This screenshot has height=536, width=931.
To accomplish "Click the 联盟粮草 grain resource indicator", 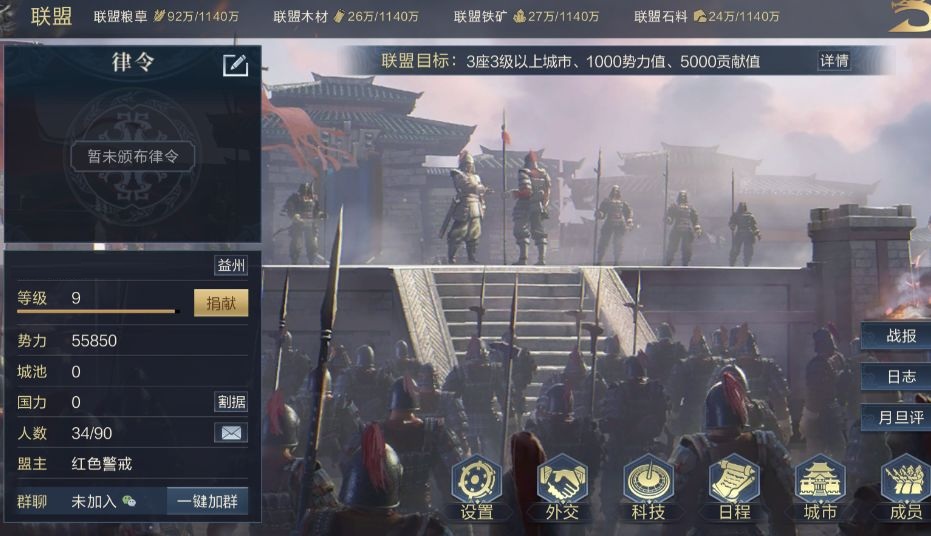I will click(x=166, y=17).
